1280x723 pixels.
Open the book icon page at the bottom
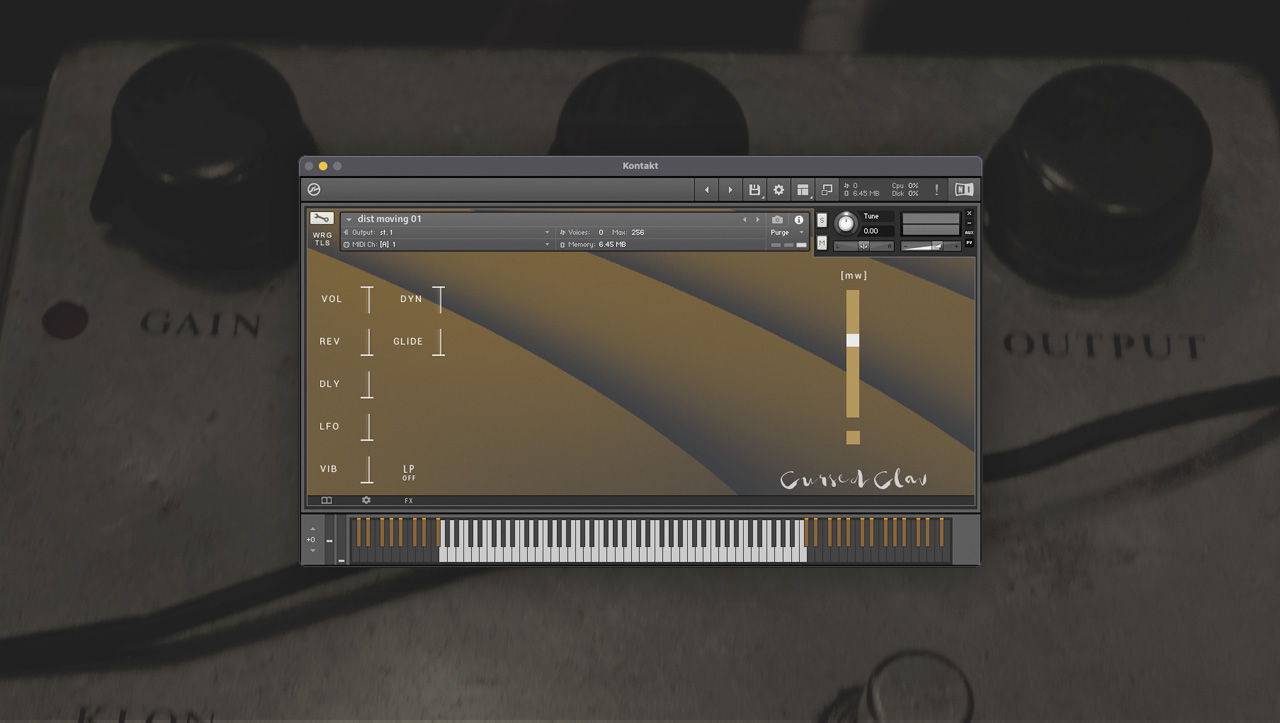326,500
